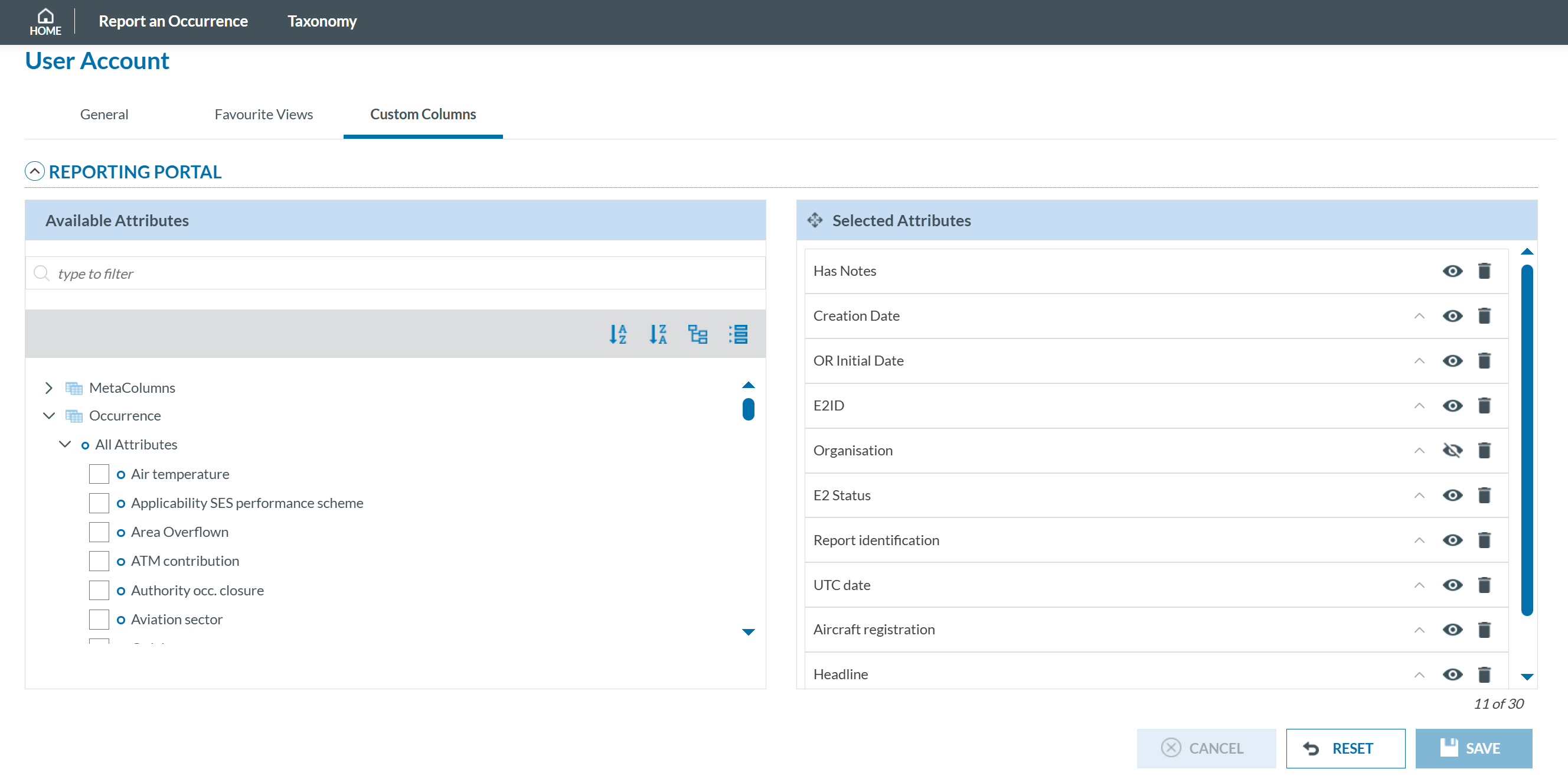Screen dimensions: 1568x782
Task: Open the Taxonomy menu
Action: tap(321, 21)
